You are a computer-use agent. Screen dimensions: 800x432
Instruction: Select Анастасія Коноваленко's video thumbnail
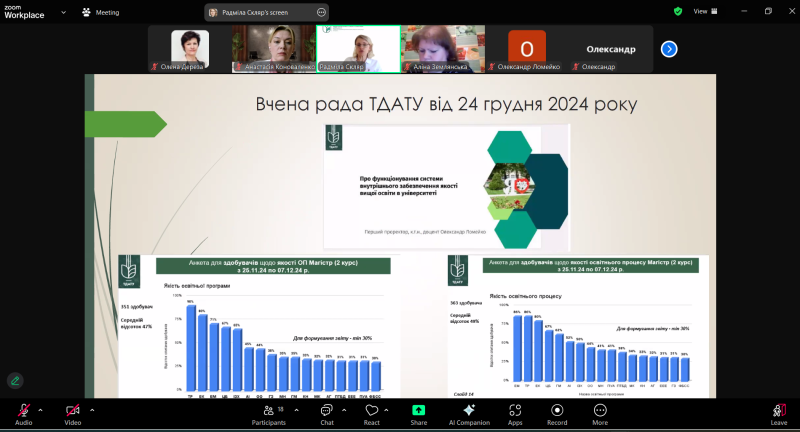click(x=273, y=48)
